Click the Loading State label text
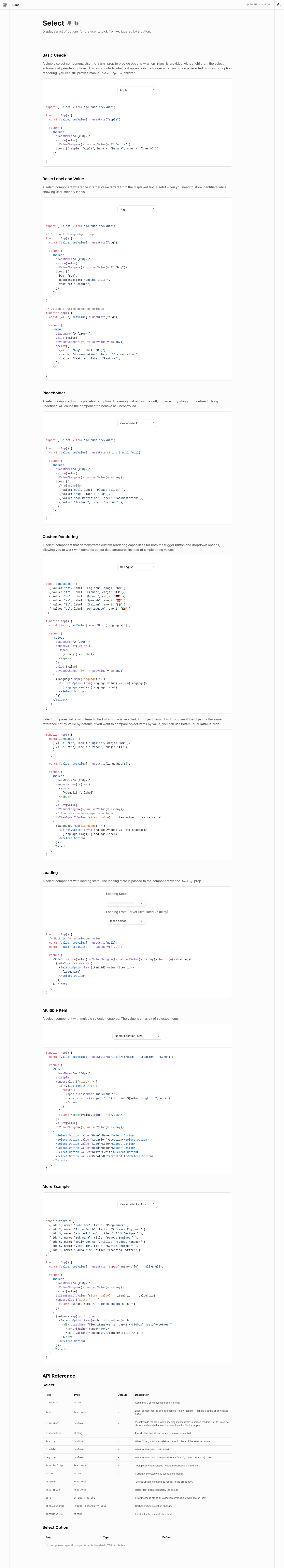The image size is (284, 1568). pos(116,894)
